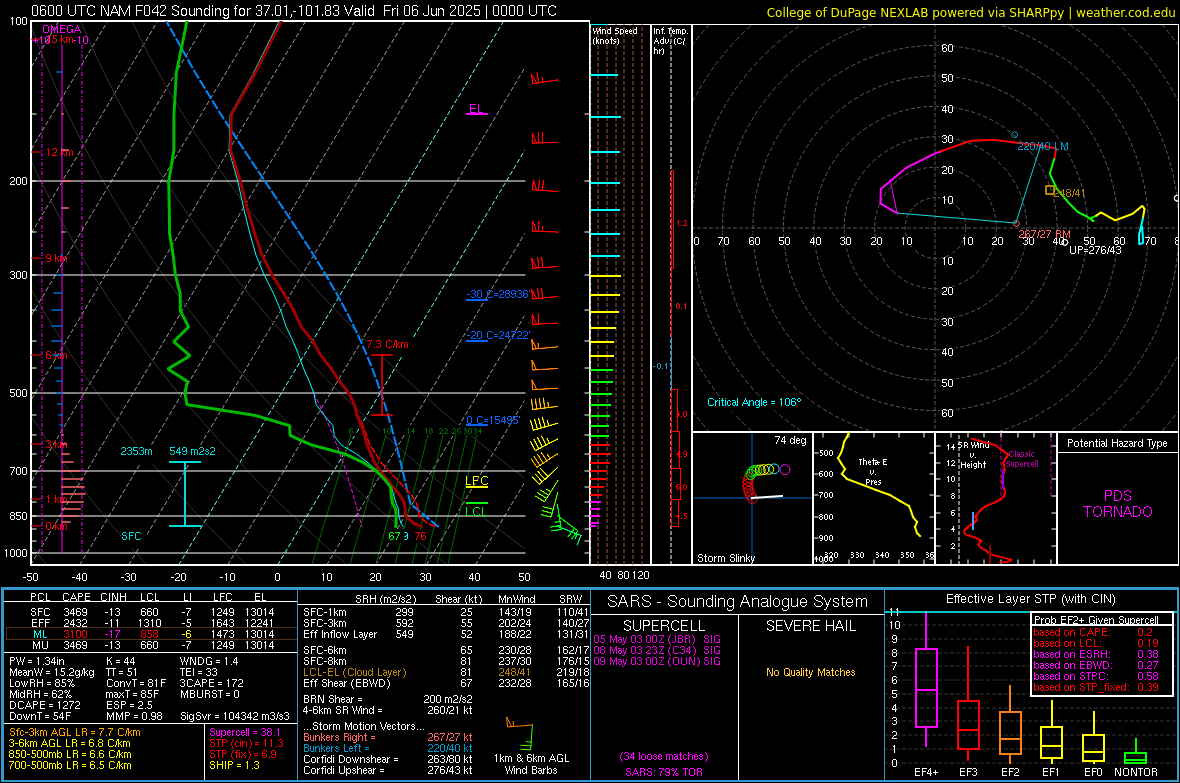Click the Supercell = 38.1 composite value
This screenshot has width=1180, height=783.
click(x=245, y=732)
